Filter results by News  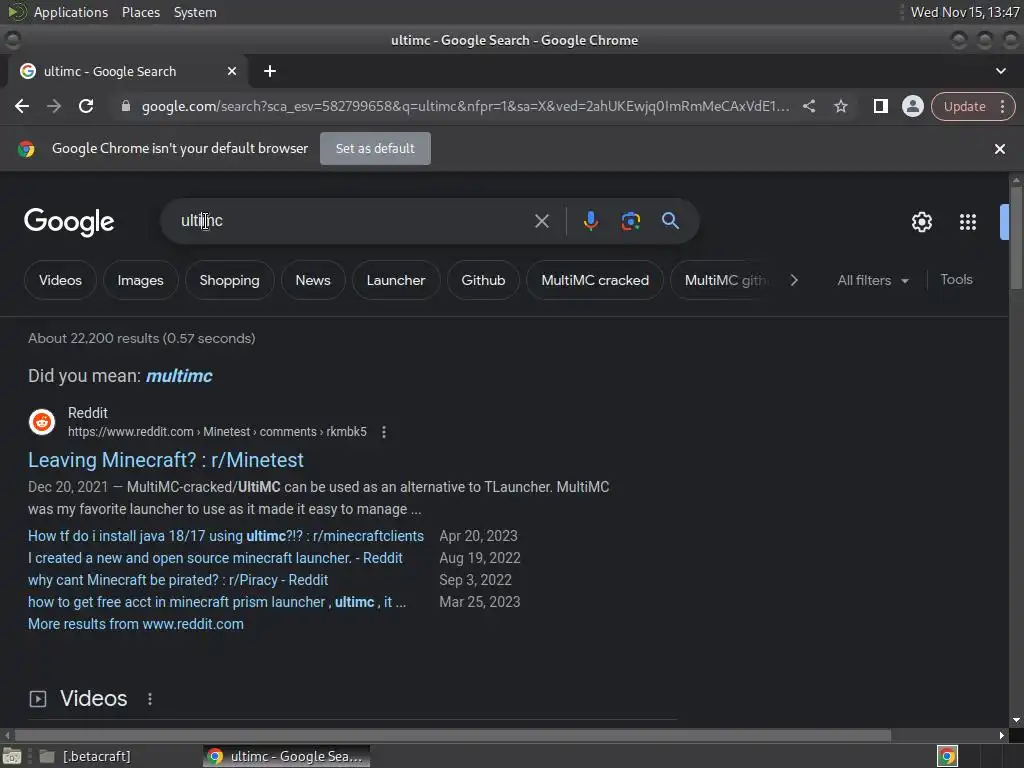[313, 280]
